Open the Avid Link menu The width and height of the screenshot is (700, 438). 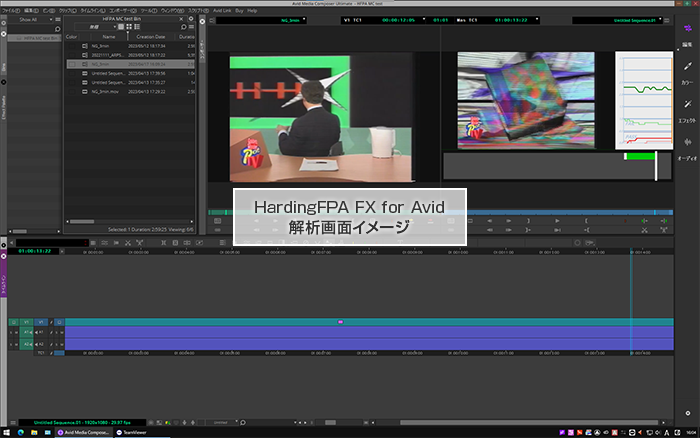[x=222, y=10]
